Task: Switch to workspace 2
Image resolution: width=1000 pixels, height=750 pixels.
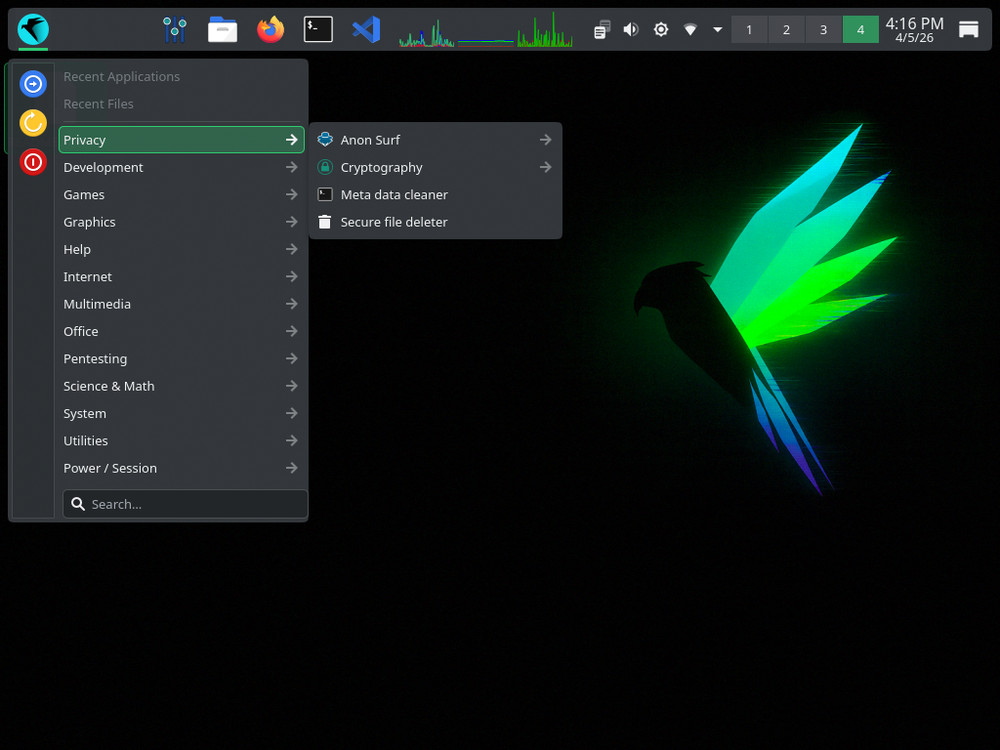Action: [x=786, y=29]
